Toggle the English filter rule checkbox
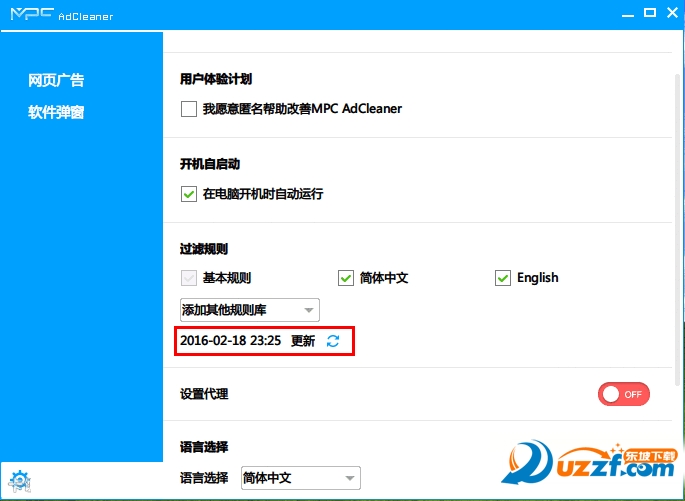Image resolution: width=685 pixels, height=501 pixels. click(x=503, y=278)
